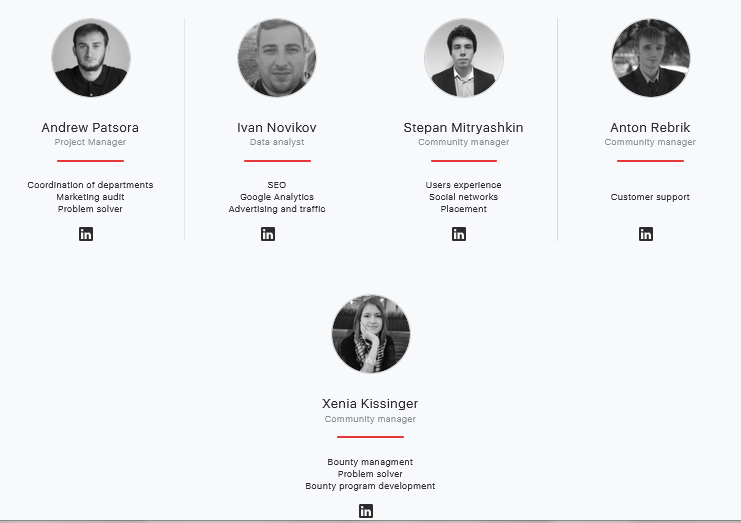Click Xenia Kissinger's profile photo

[x=370, y=334]
